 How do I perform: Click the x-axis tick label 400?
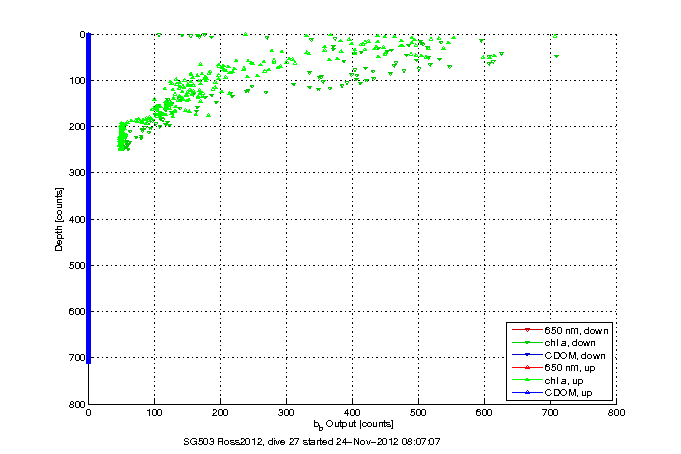[x=352, y=413]
